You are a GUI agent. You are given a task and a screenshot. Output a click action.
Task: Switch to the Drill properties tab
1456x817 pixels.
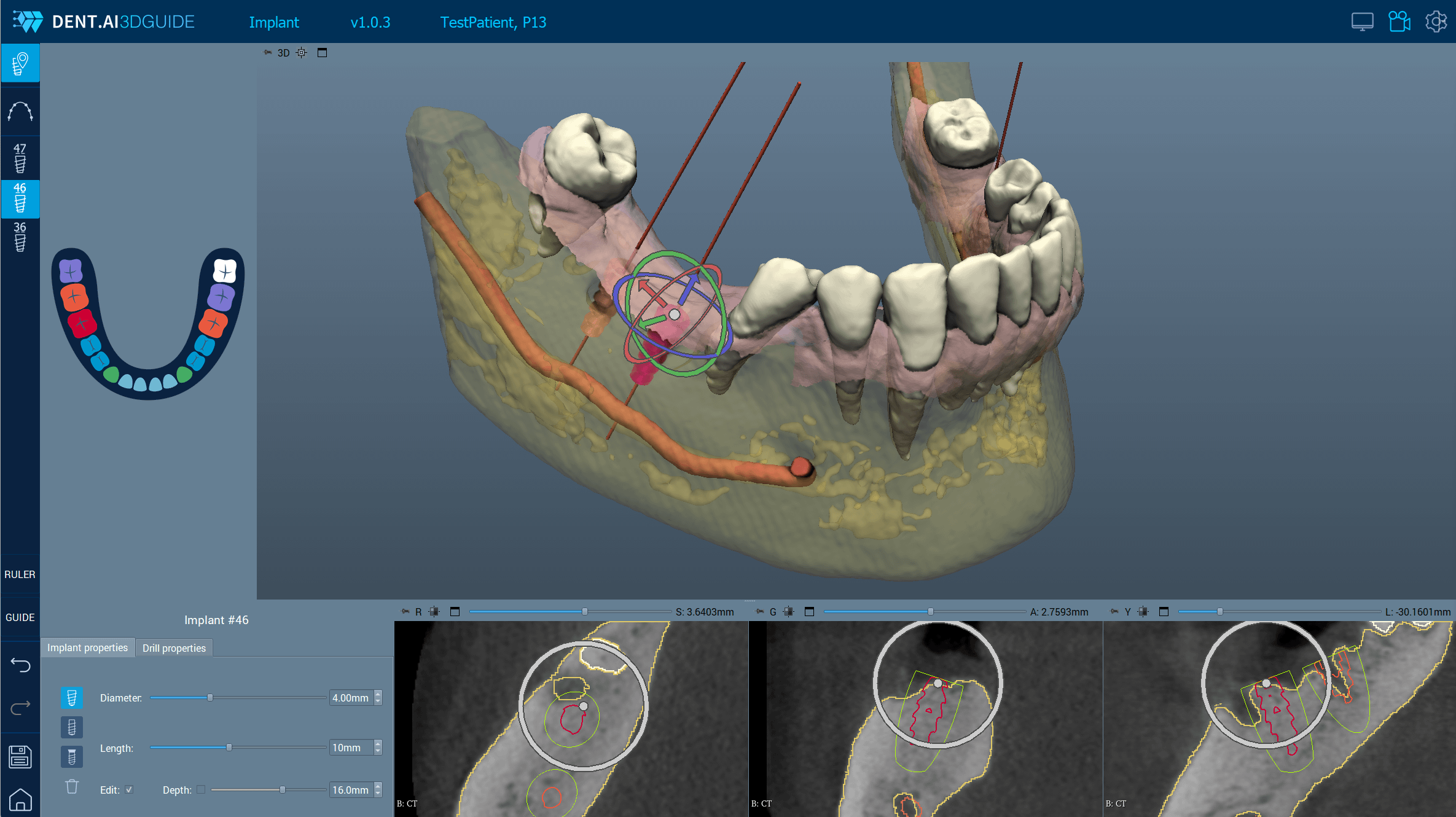(174, 648)
